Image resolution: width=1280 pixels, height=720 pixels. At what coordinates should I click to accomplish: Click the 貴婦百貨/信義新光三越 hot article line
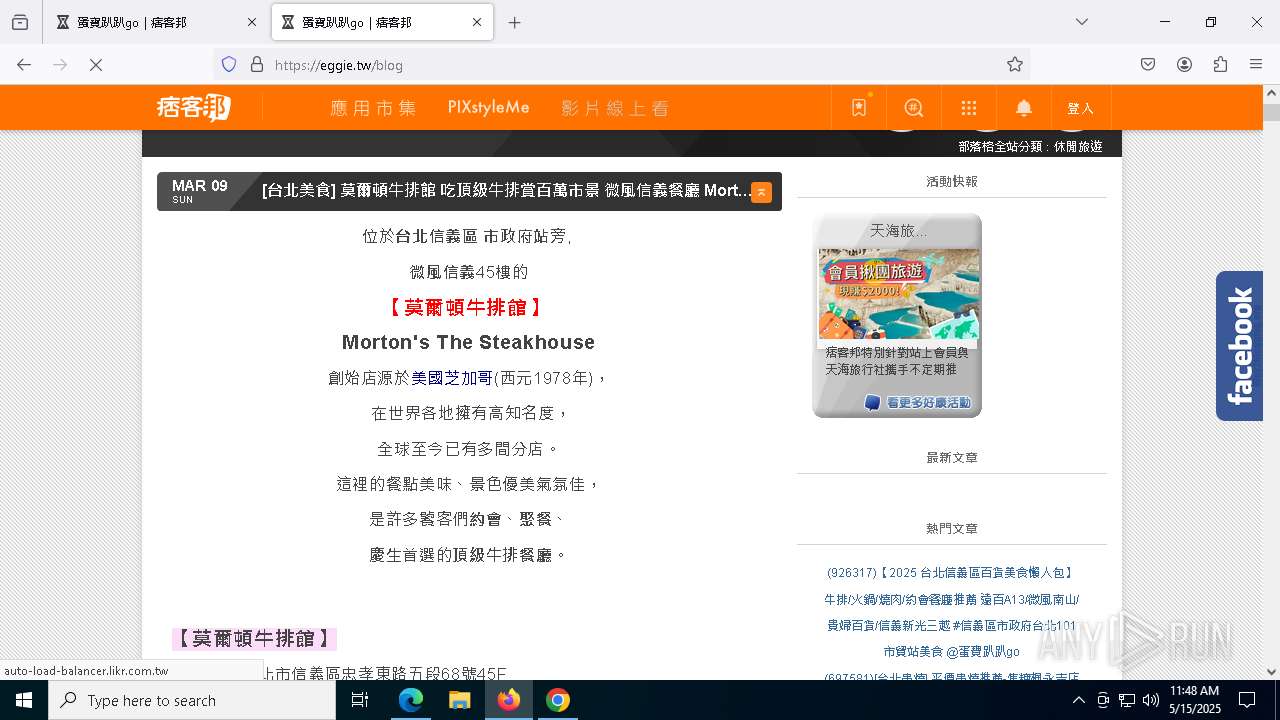click(951, 625)
